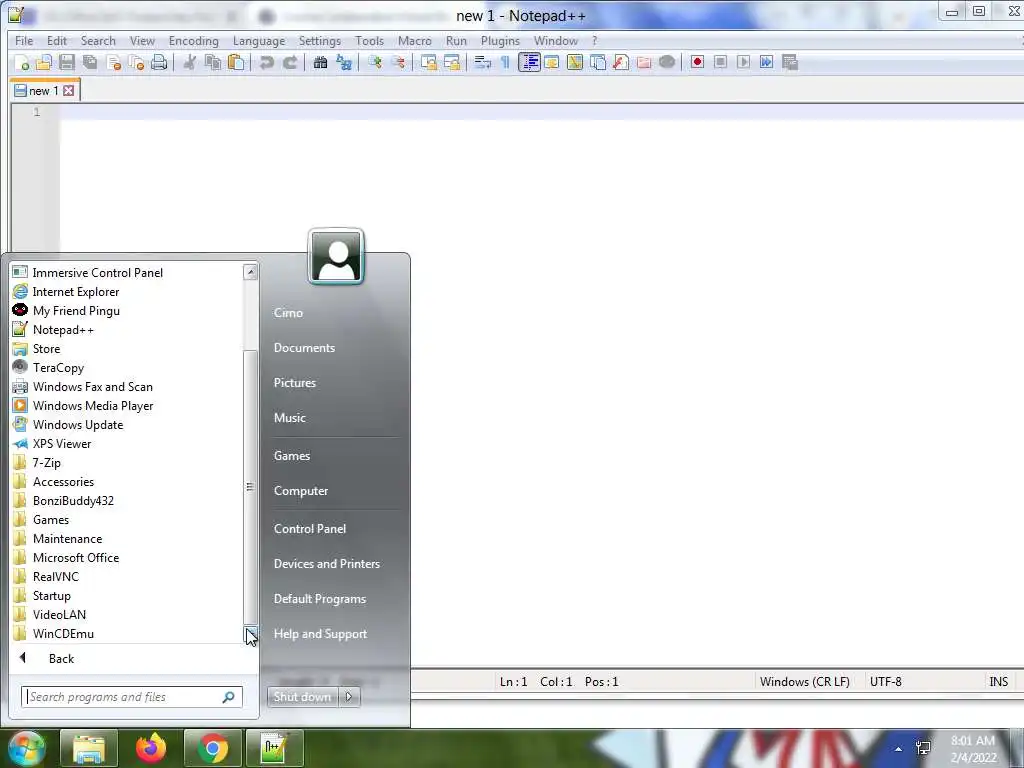Open the Macro menu
This screenshot has height=768, width=1024.
(x=415, y=40)
